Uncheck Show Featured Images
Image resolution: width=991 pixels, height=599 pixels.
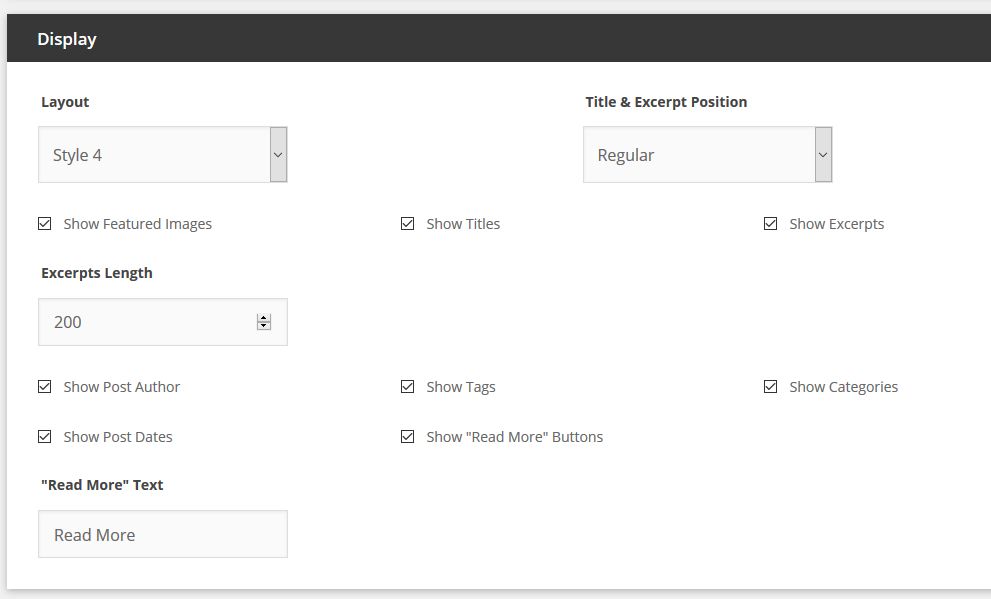pyautogui.click(x=45, y=224)
